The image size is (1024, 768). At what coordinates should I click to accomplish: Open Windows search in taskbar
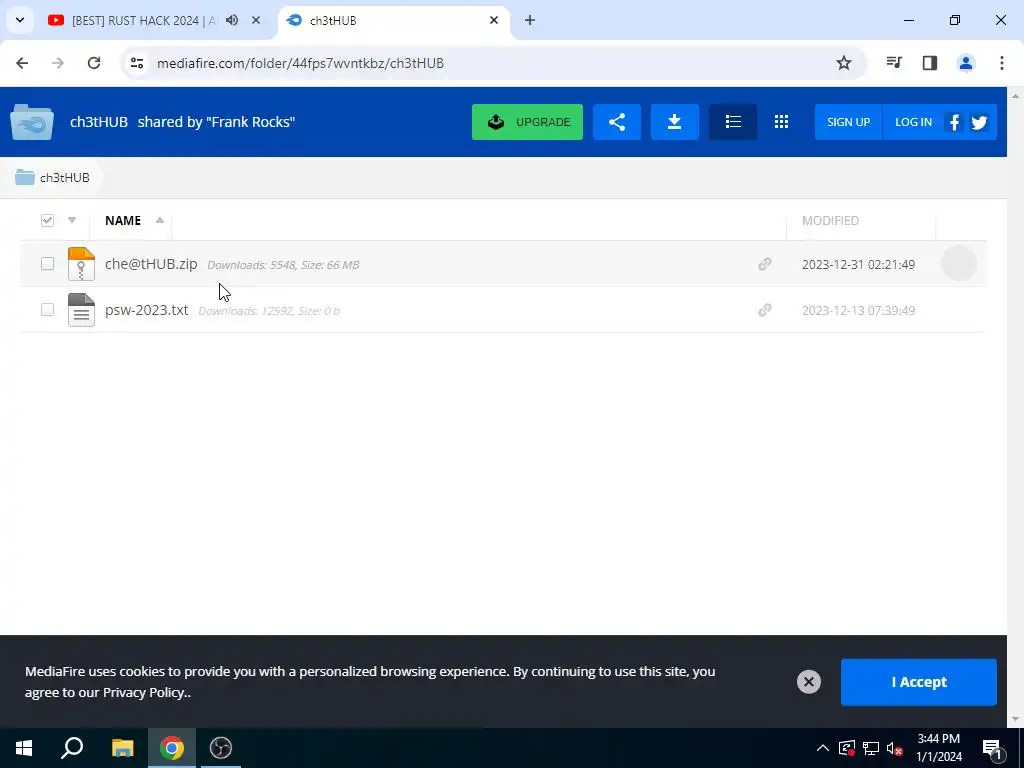72,748
